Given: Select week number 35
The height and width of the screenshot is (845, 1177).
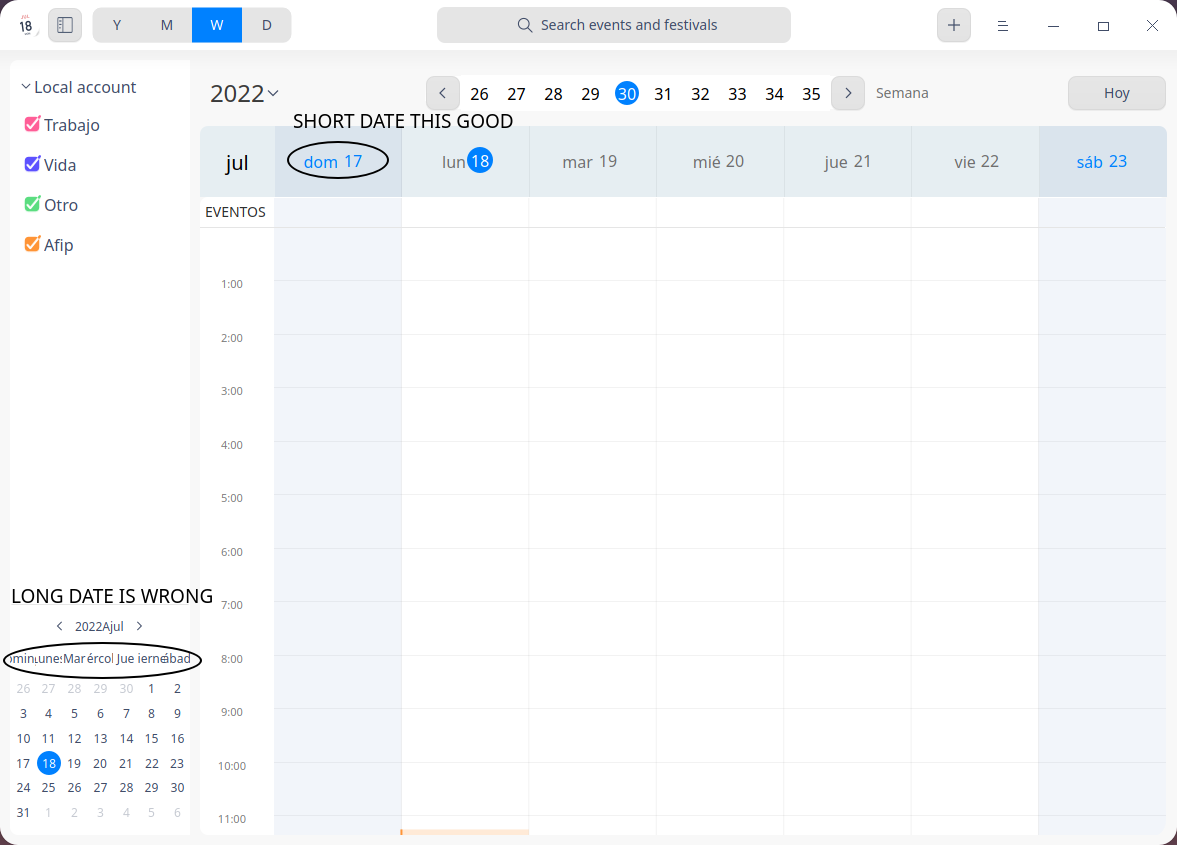Looking at the screenshot, I should coord(811,94).
